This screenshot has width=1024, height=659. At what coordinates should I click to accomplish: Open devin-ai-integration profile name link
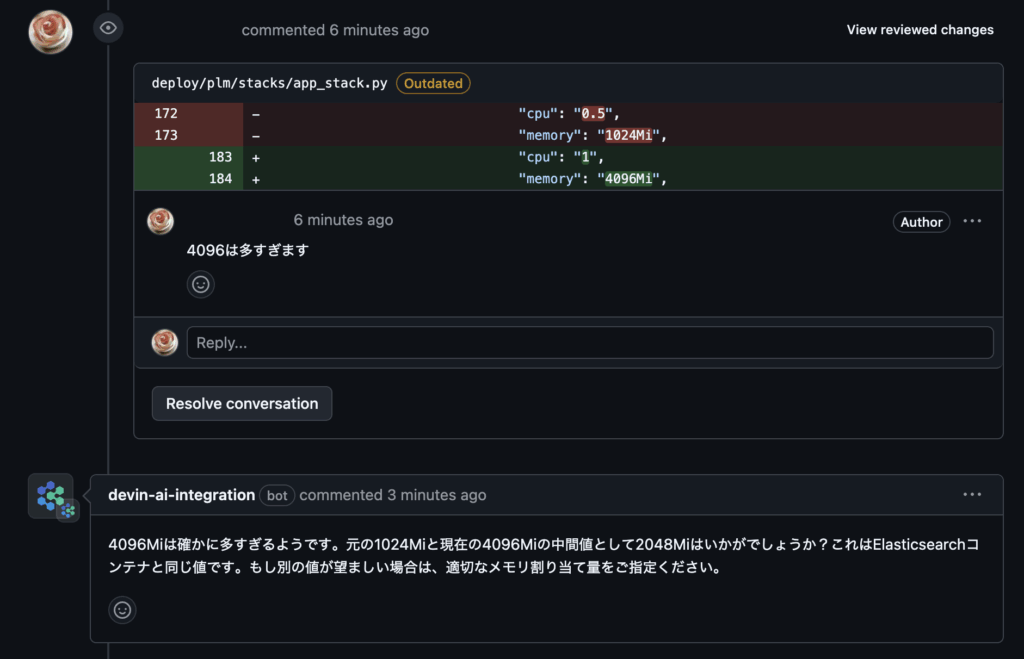(182, 495)
